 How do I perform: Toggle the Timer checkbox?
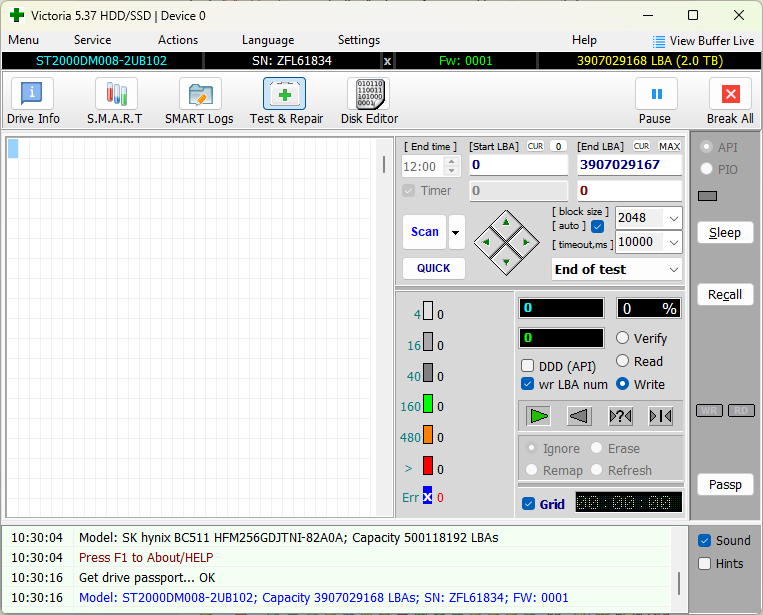coord(409,190)
